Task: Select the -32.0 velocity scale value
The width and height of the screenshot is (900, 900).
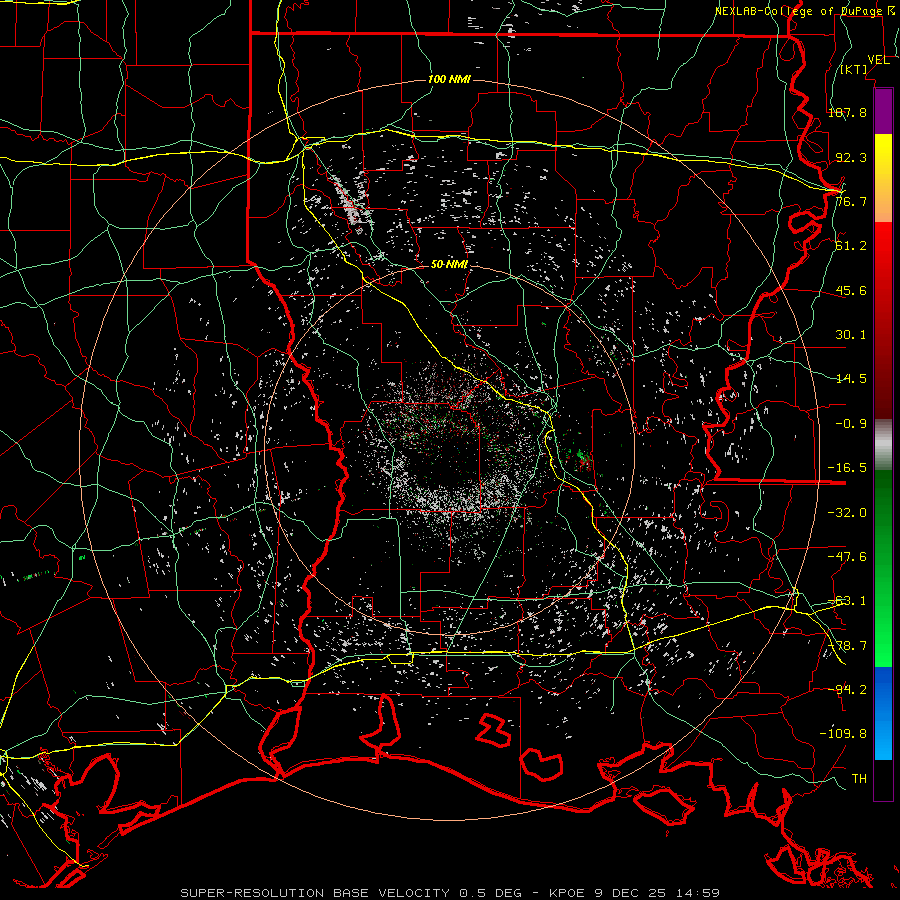Action: click(848, 512)
